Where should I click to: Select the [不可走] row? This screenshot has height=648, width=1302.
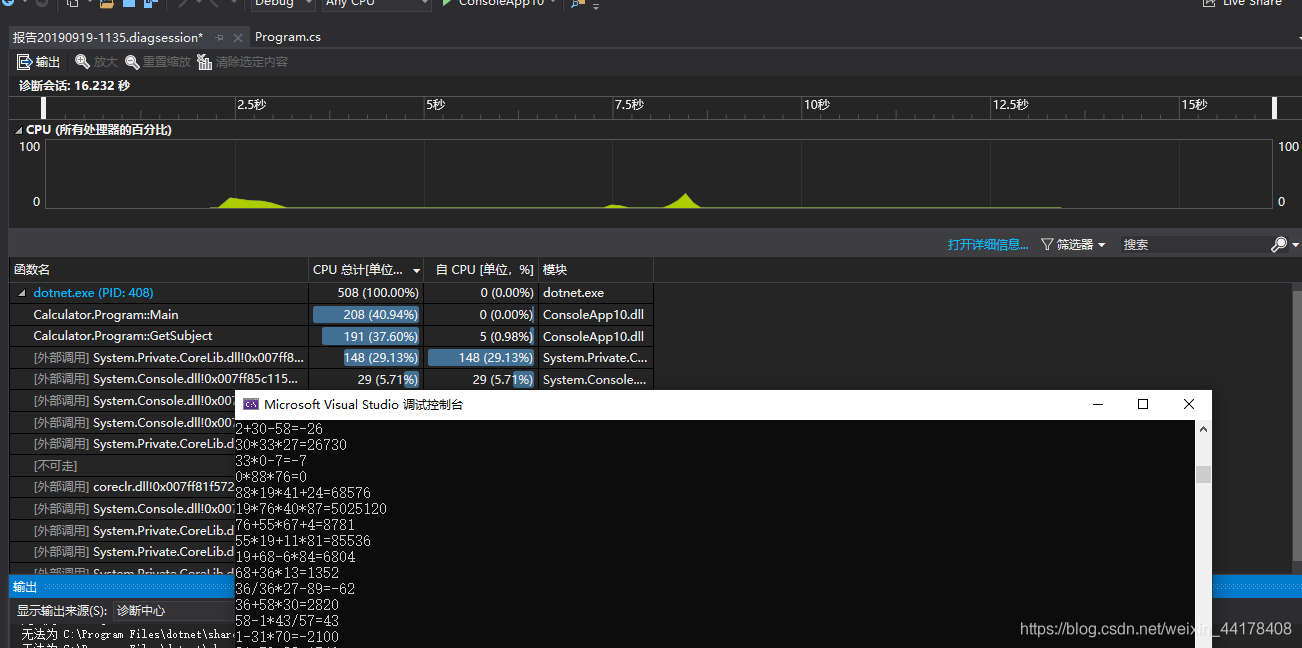(122, 465)
